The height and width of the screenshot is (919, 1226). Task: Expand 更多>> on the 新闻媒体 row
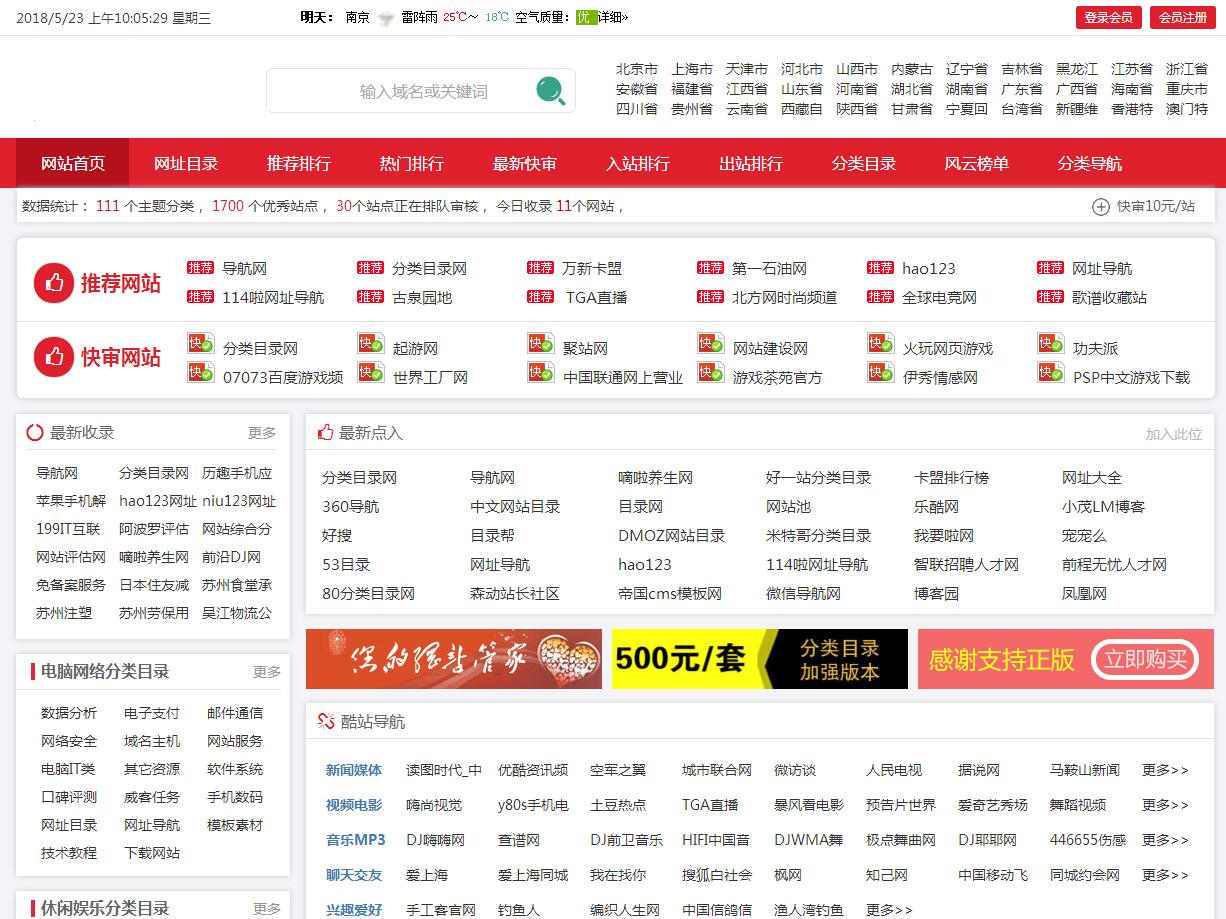1164,770
